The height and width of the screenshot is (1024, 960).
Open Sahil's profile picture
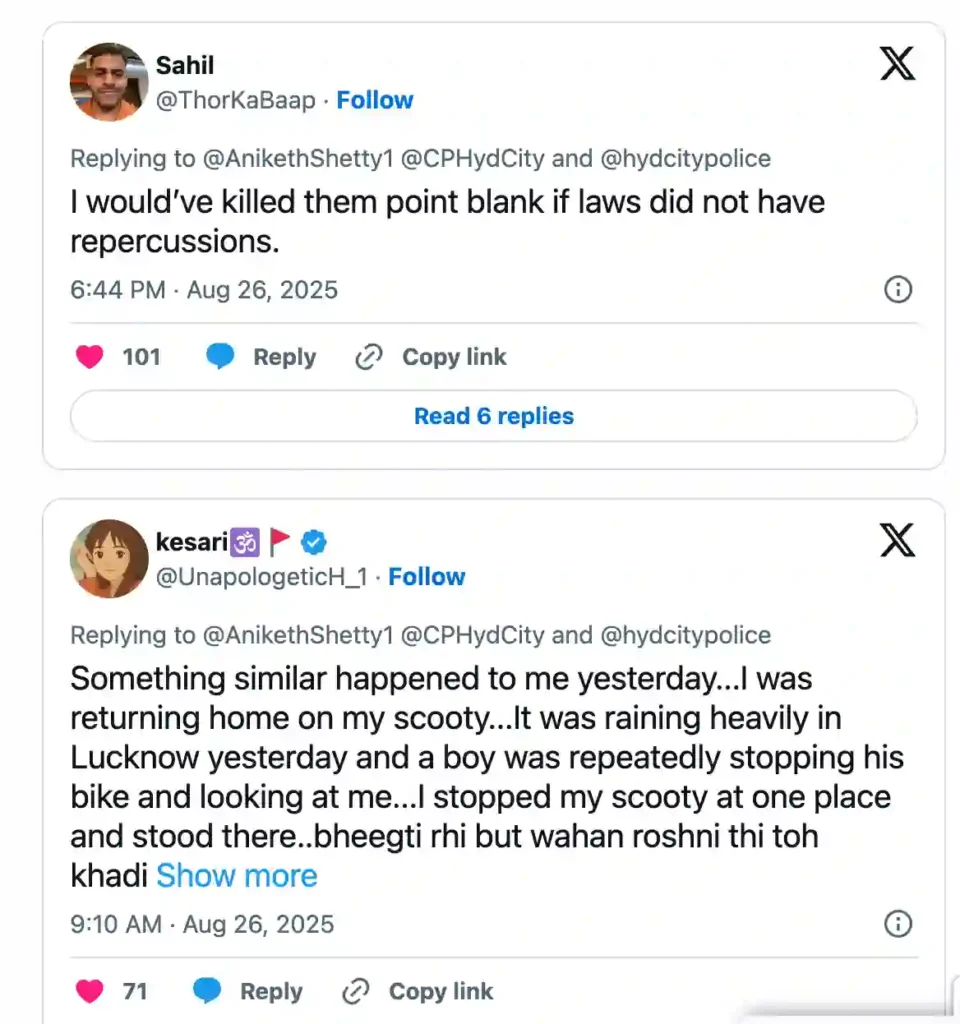point(109,82)
